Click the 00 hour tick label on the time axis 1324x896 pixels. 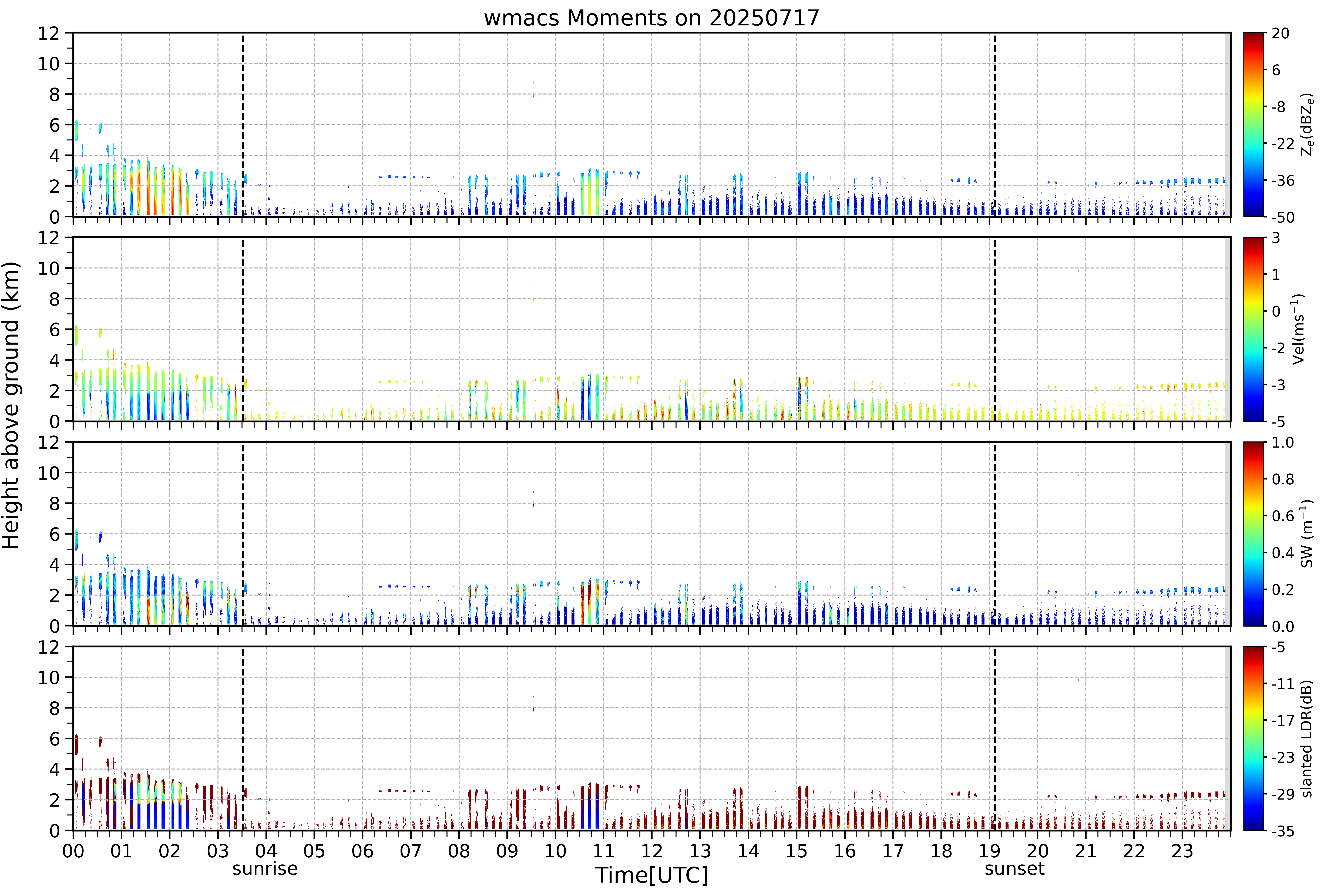click(73, 851)
